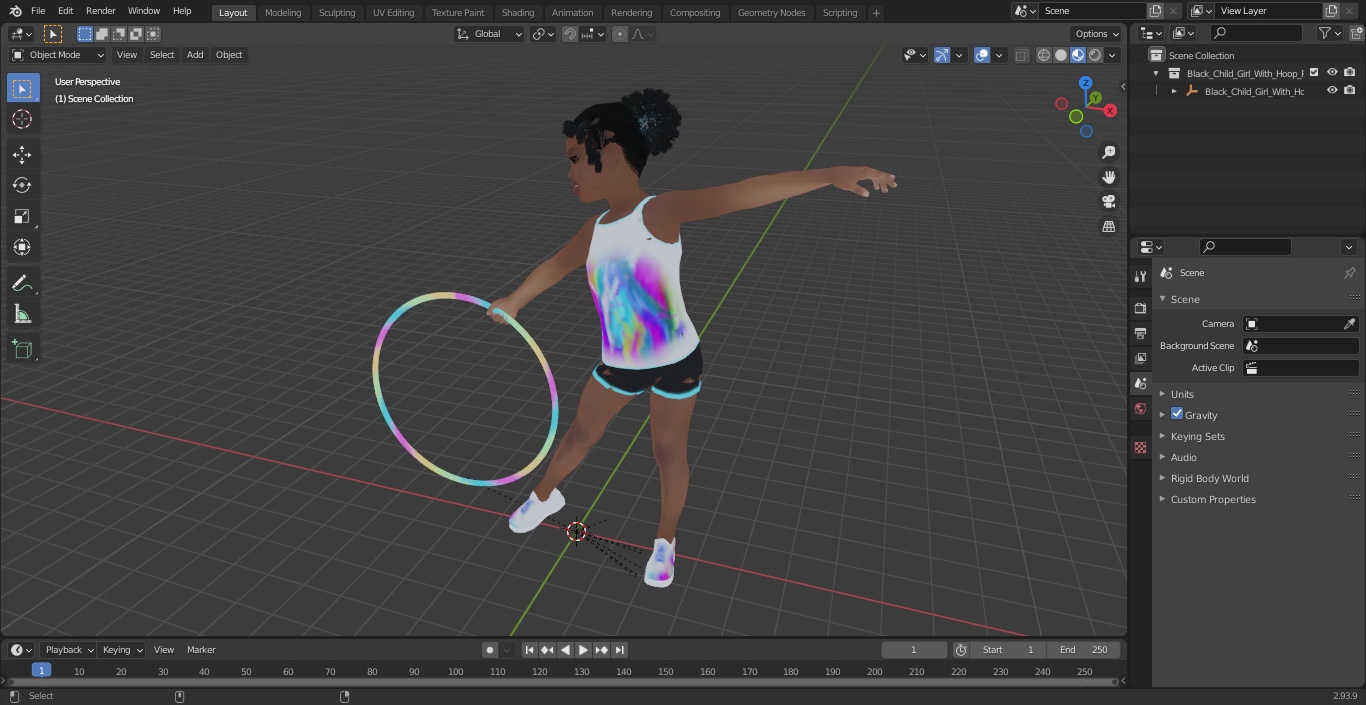
Task: Toggle snapping magnet icon in the header
Action: [x=570, y=34]
